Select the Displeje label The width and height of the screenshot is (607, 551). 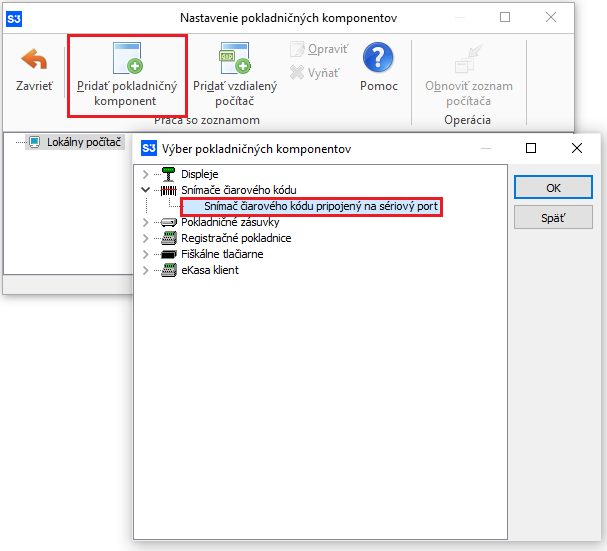[x=200, y=174]
